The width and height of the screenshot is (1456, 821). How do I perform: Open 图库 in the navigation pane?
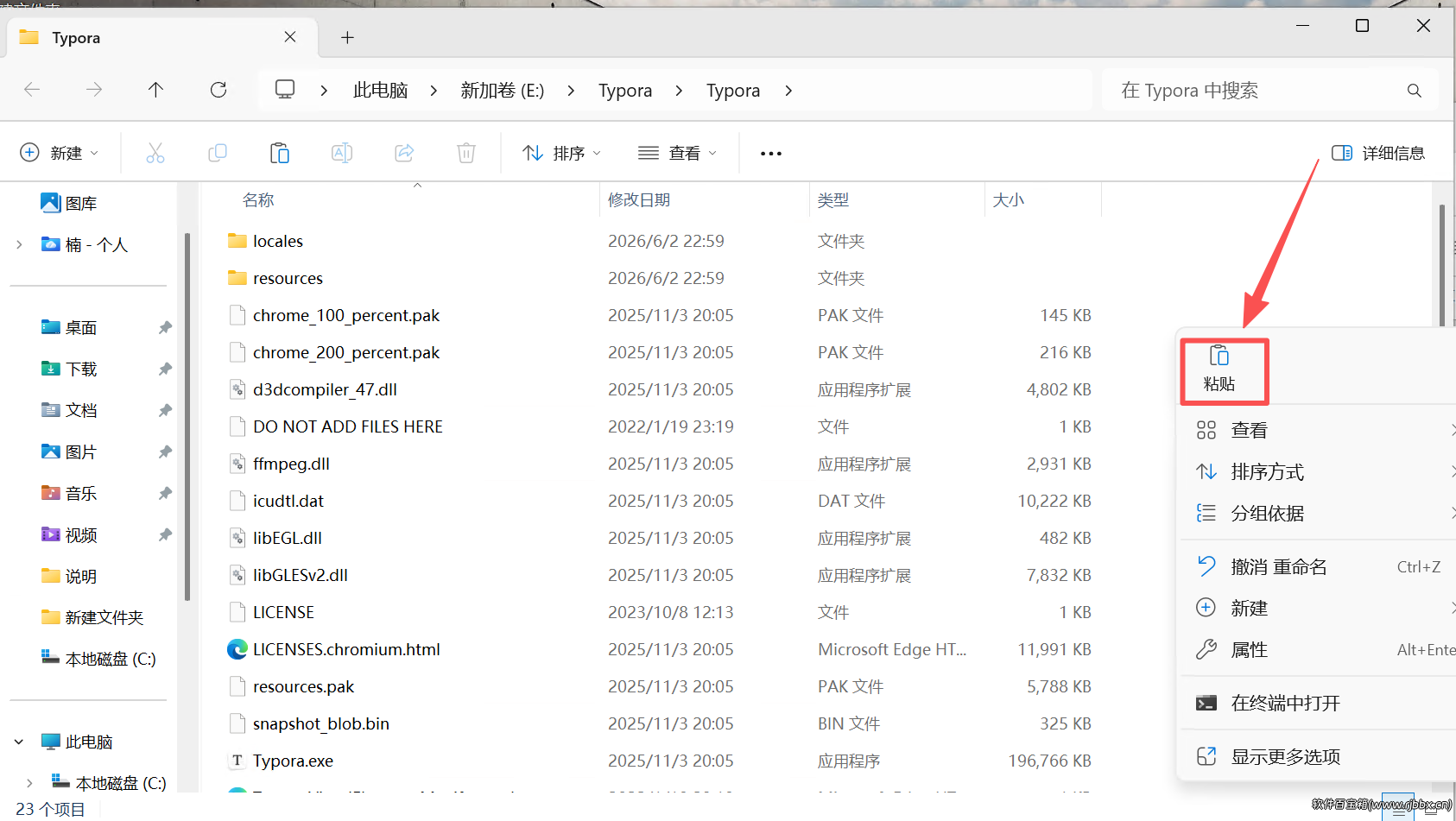tap(81, 203)
